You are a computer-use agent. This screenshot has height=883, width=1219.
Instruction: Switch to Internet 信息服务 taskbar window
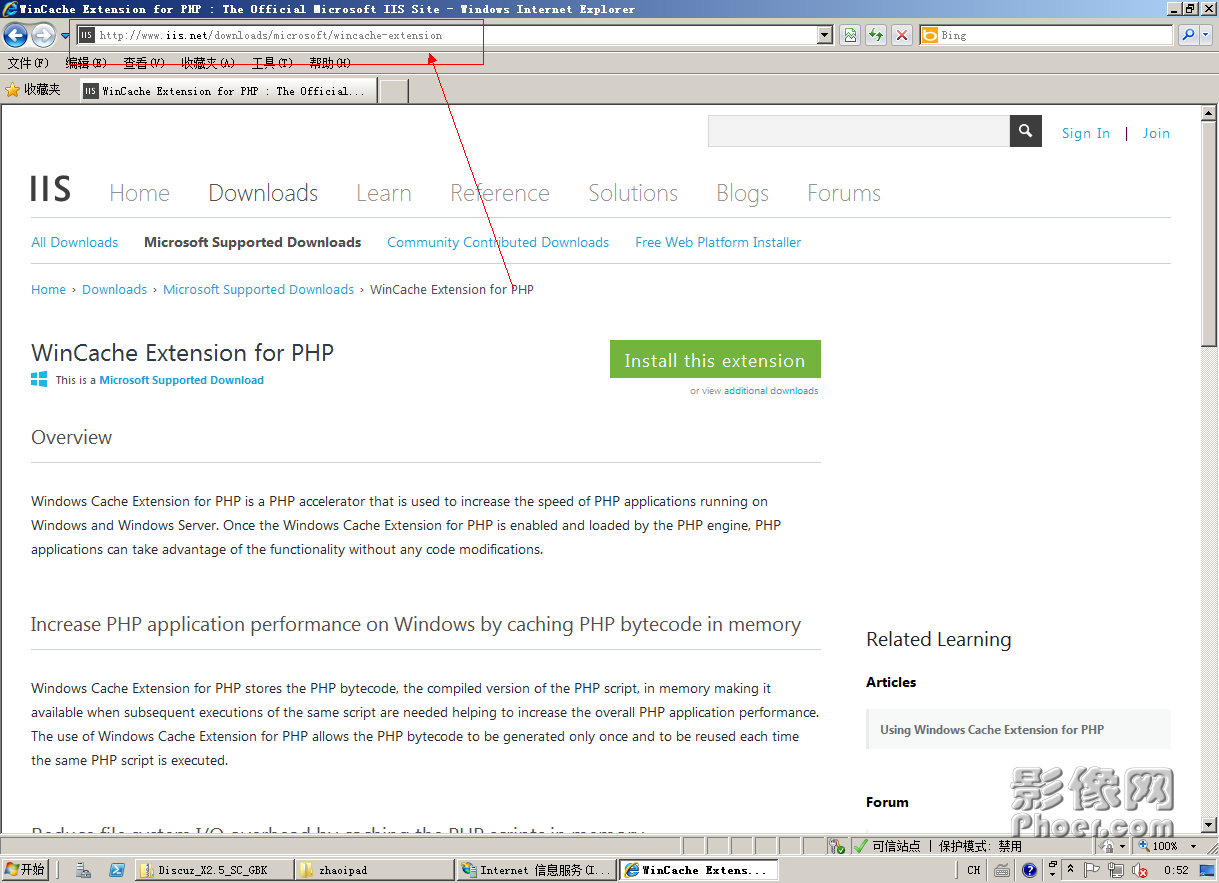[536, 870]
